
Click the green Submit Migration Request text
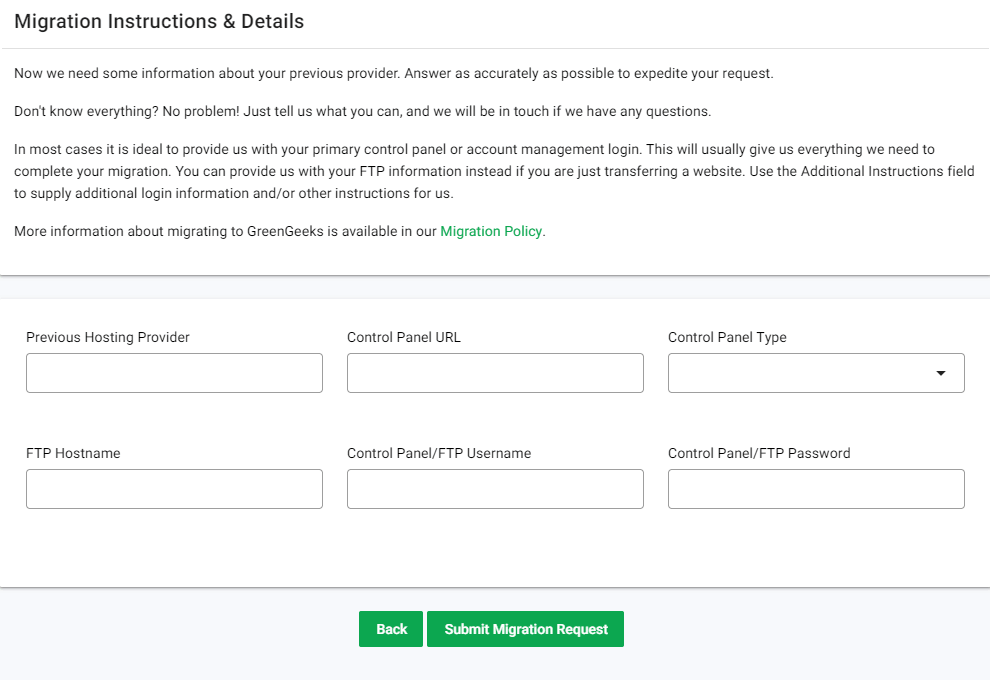point(525,628)
